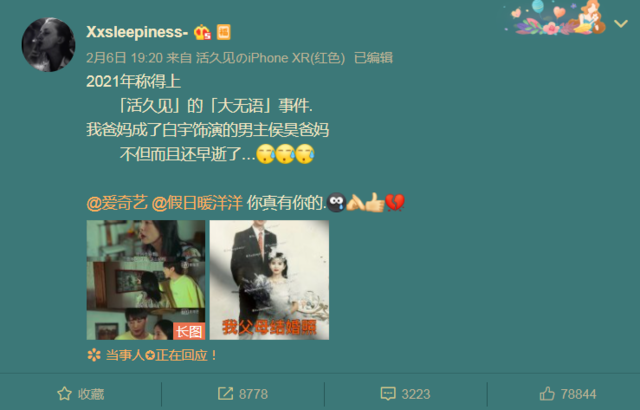
Task: Open the post options chevron menu
Action: [x=620, y=24]
